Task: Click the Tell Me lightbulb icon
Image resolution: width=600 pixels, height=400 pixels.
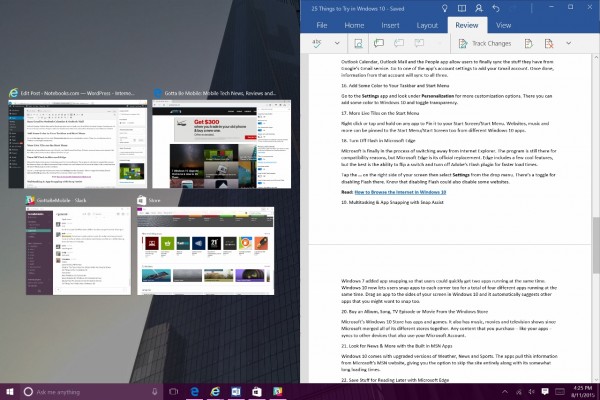Action: [x=445, y=8]
